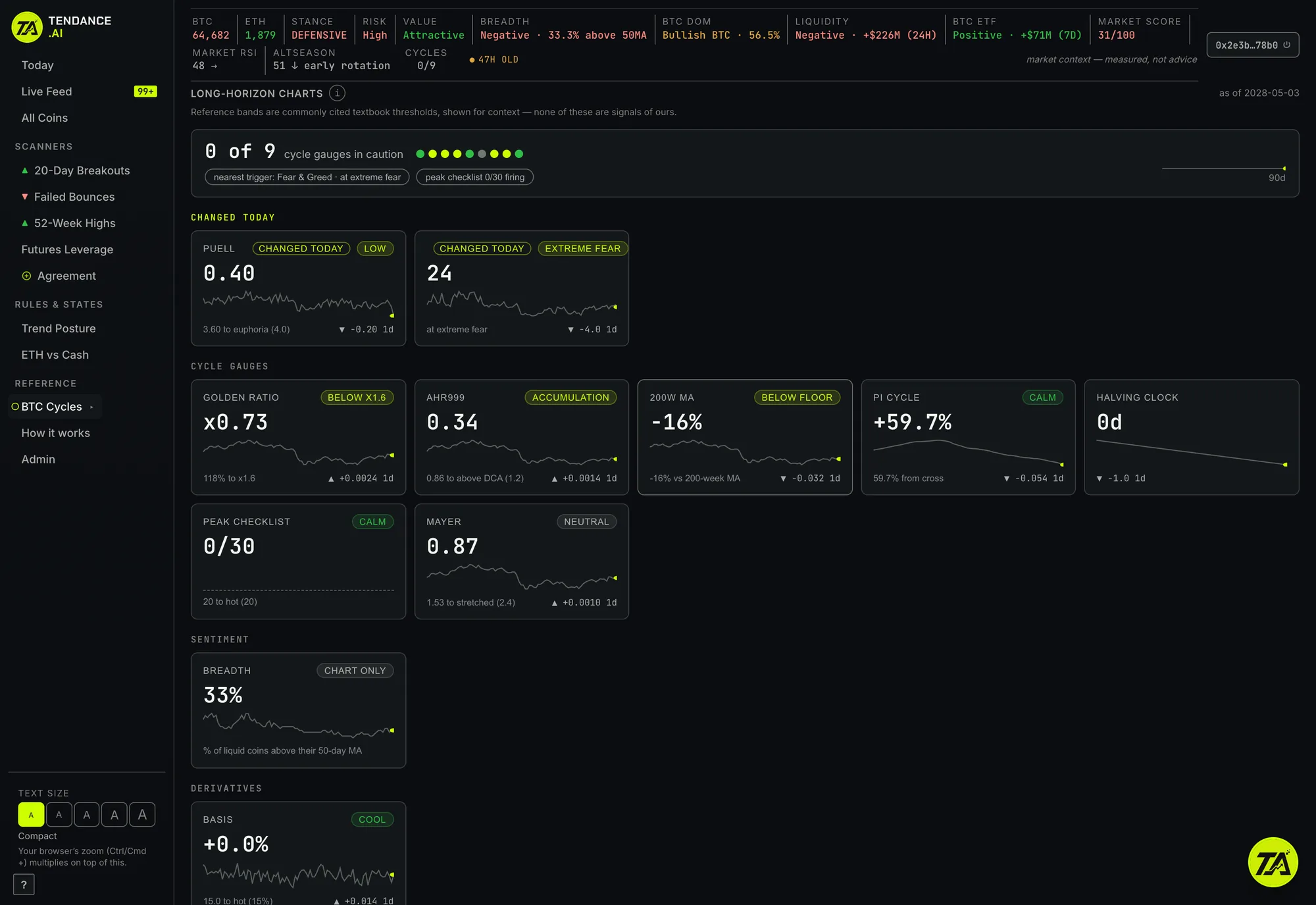This screenshot has width=1316, height=905.
Task: Click peak checklist 0/30 firing pill
Action: pos(475,177)
